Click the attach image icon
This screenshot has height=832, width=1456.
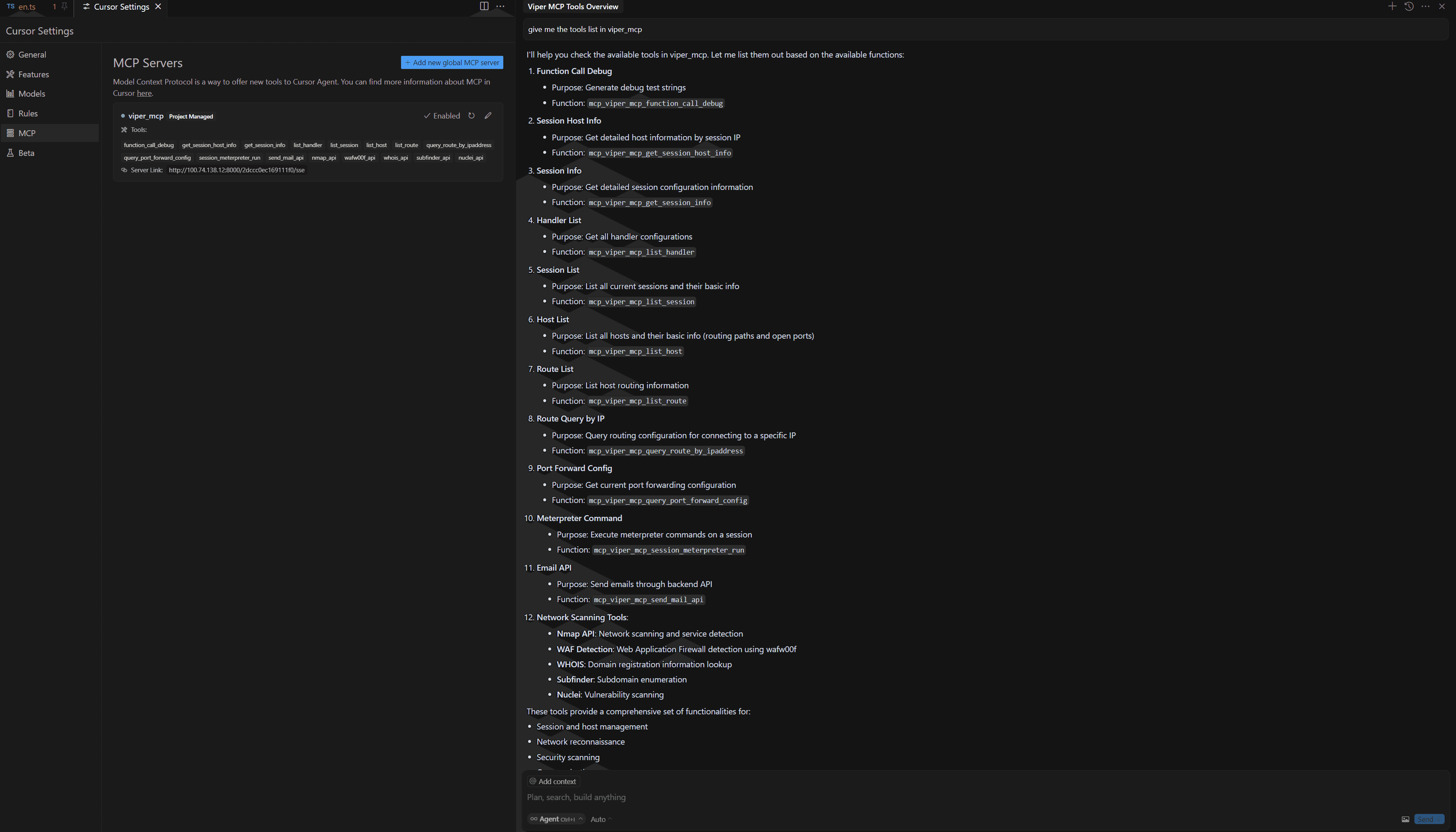tap(1405, 819)
